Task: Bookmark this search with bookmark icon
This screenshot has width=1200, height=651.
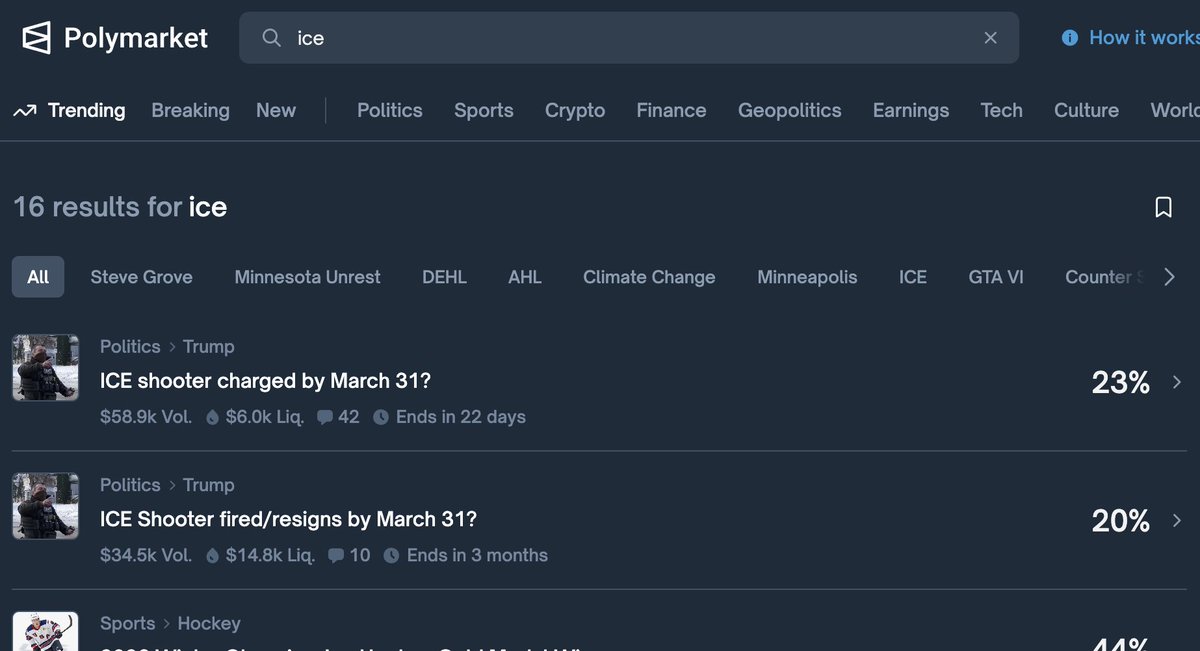Action: tap(1163, 207)
